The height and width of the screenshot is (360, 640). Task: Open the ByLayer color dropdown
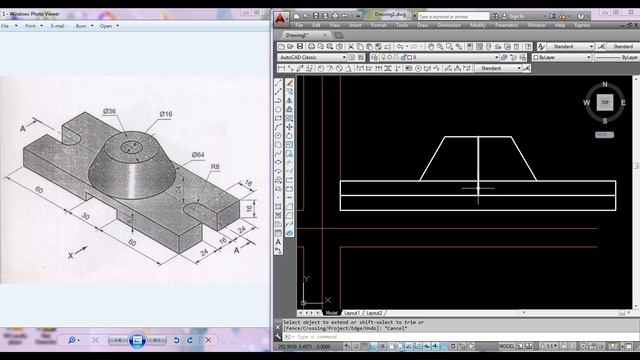pyautogui.click(x=562, y=58)
